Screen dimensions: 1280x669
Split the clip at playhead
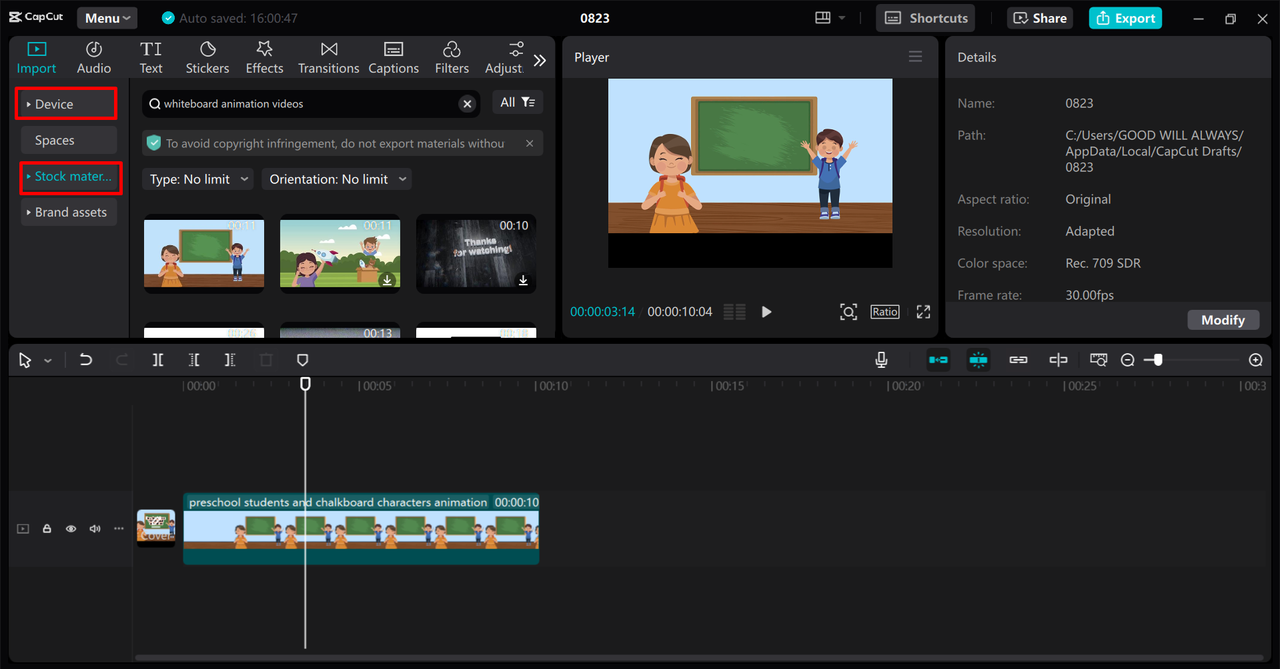[x=158, y=360]
